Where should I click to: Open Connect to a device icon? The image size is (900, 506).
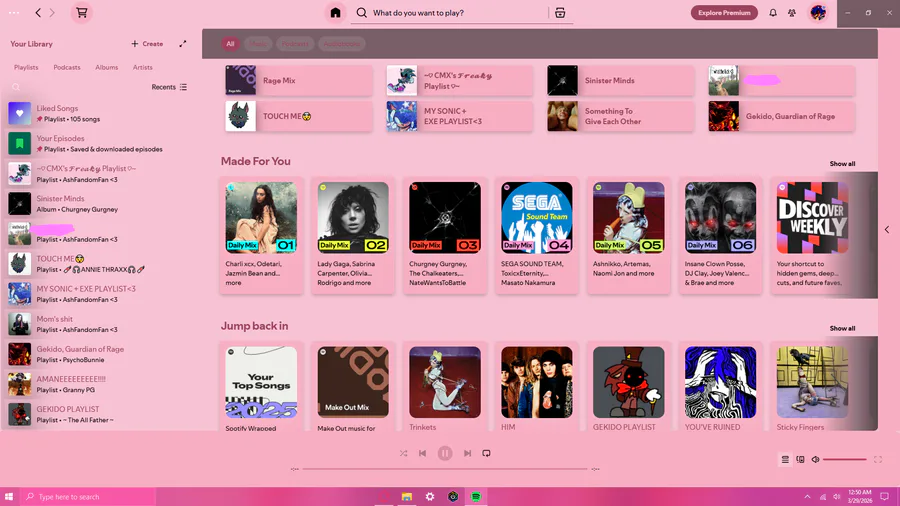[x=800, y=460]
